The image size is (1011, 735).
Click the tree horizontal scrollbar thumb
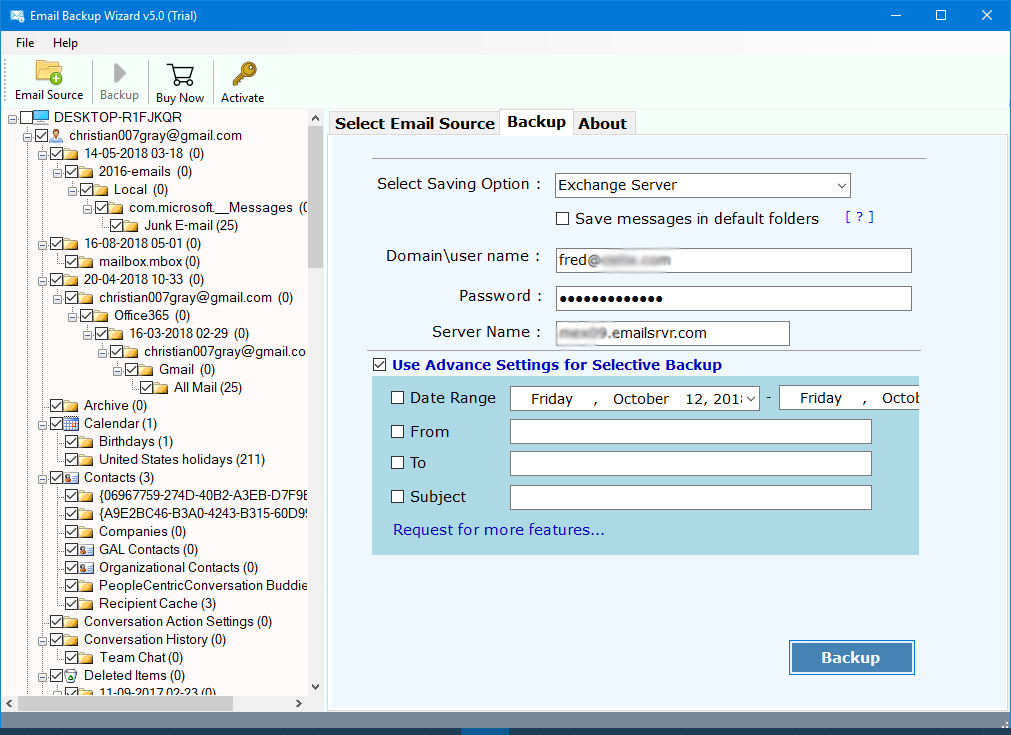(124, 703)
